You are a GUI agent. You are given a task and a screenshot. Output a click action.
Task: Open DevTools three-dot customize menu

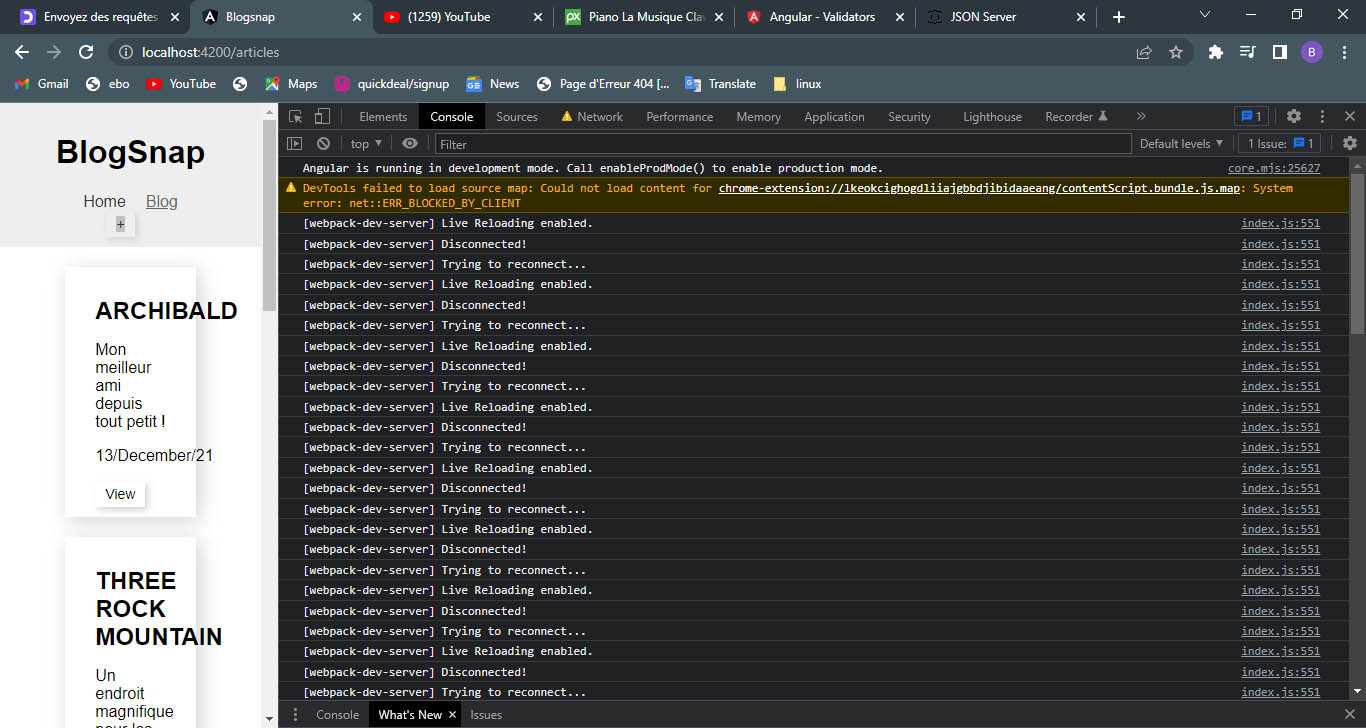point(1322,116)
